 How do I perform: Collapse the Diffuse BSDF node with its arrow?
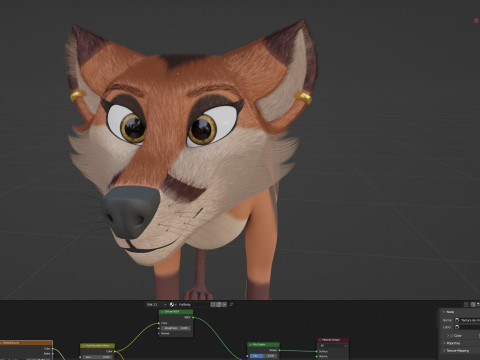tap(162, 312)
